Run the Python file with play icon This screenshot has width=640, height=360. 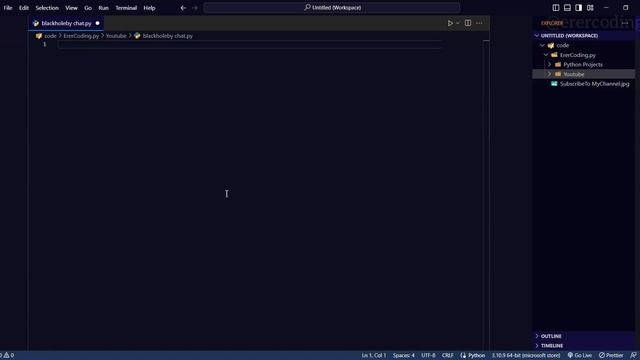tap(450, 23)
